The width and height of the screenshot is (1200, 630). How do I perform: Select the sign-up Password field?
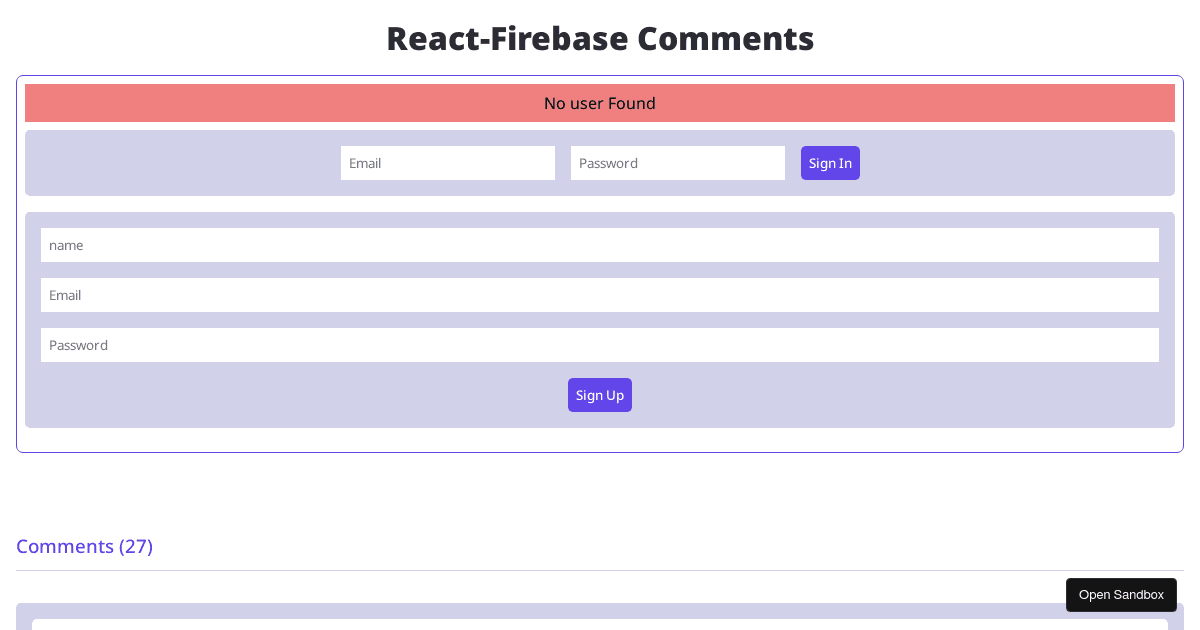pos(600,345)
